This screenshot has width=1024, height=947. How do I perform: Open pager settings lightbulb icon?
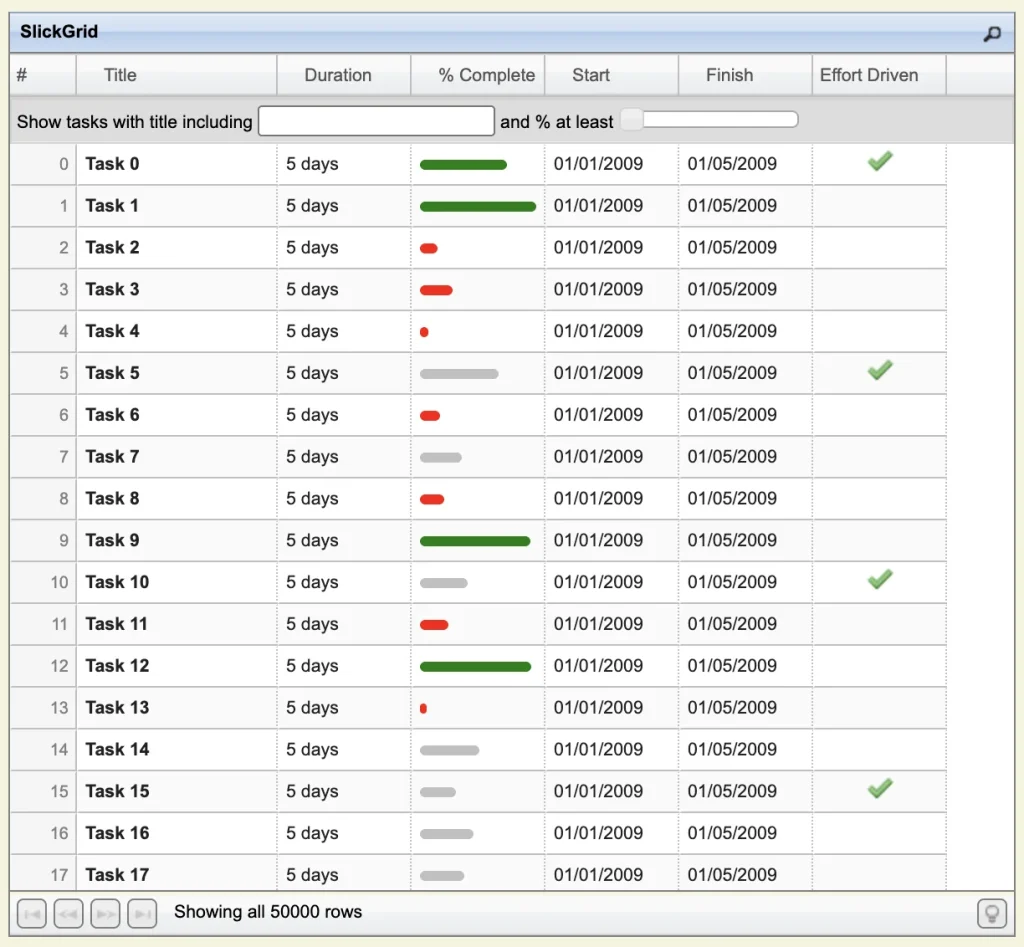(991, 913)
